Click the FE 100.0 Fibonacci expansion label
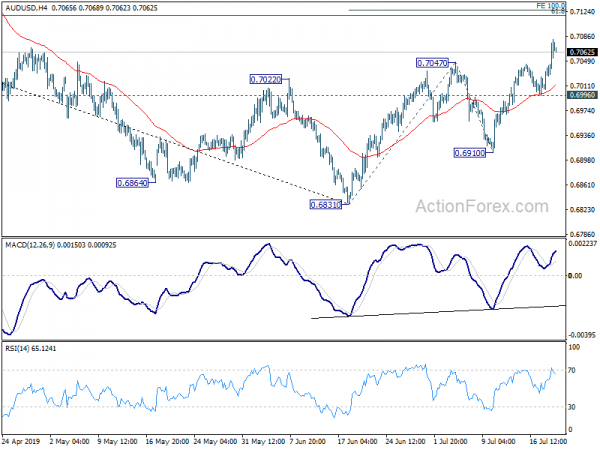This screenshot has height=450, width=600. (x=550, y=5)
